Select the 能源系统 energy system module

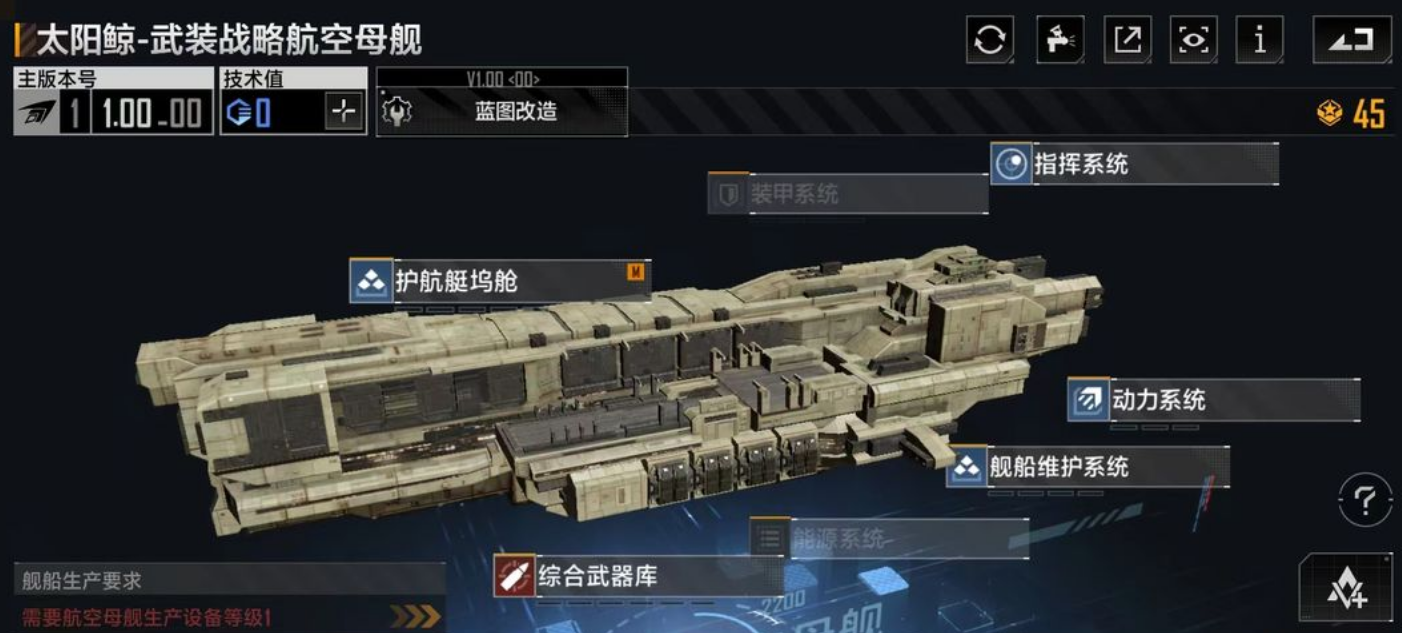click(x=889, y=539)
